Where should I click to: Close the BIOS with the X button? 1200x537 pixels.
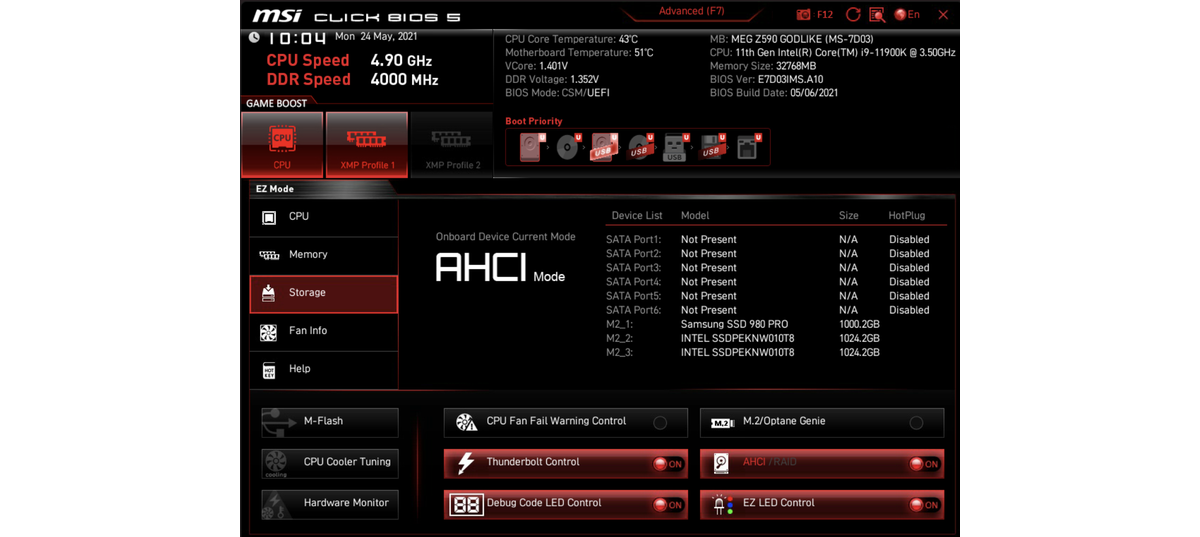coord(943,15)
